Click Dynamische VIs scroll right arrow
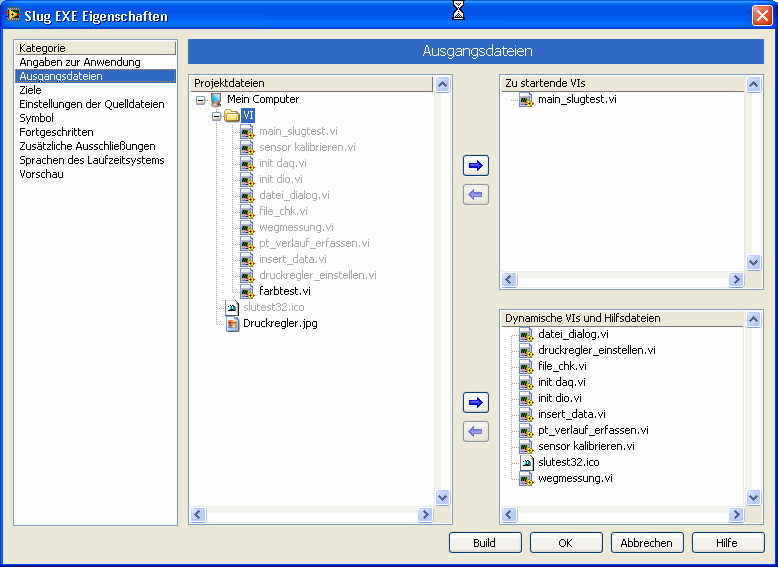Screen dimensions: 778x567 click(x=736, y=514)
